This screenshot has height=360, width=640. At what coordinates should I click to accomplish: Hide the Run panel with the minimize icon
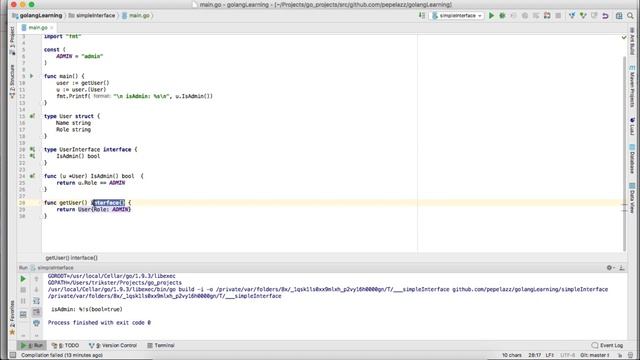(x=622, y=268)
